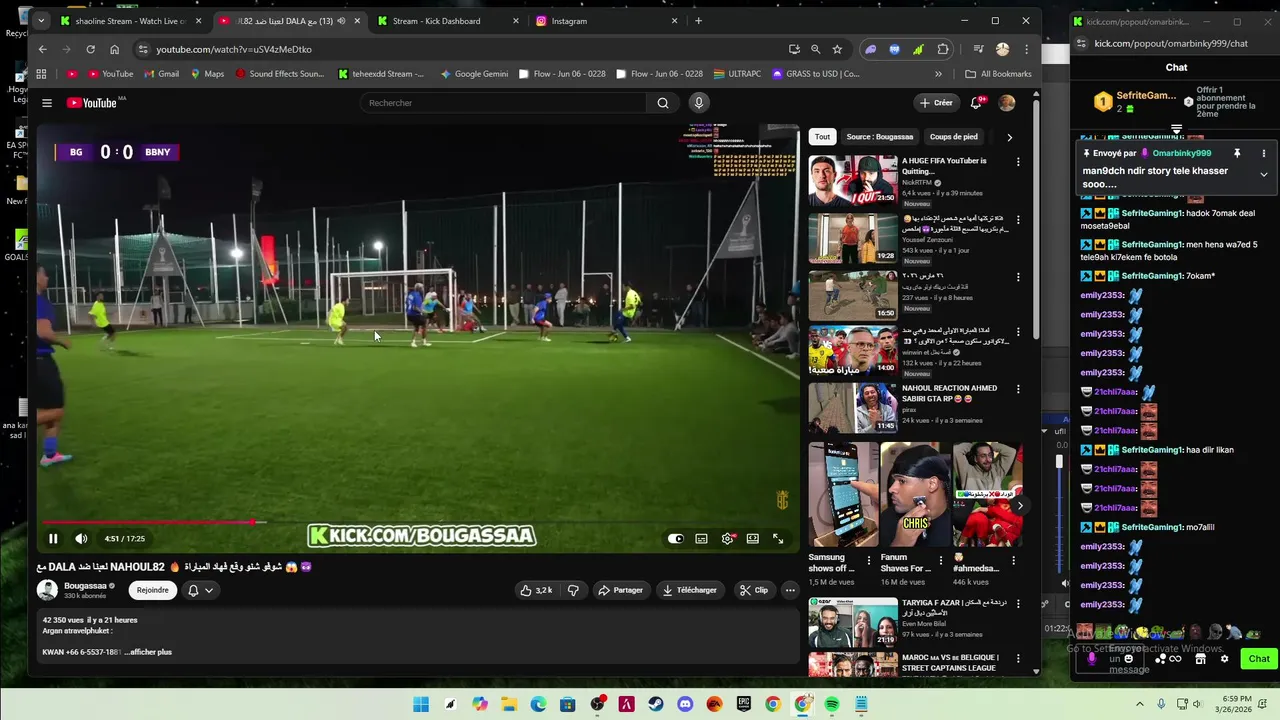Select the Coups de pied chip

(954, 137)
